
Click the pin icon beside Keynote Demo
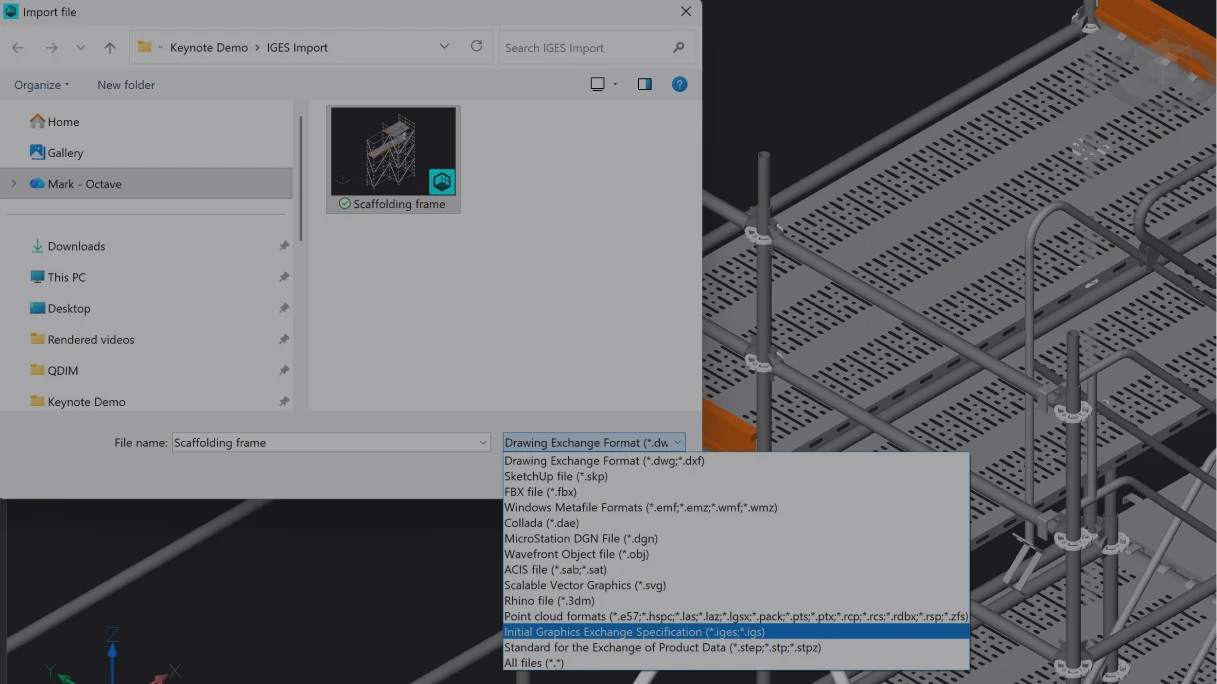pyautogui.click(x=284, y=401)
